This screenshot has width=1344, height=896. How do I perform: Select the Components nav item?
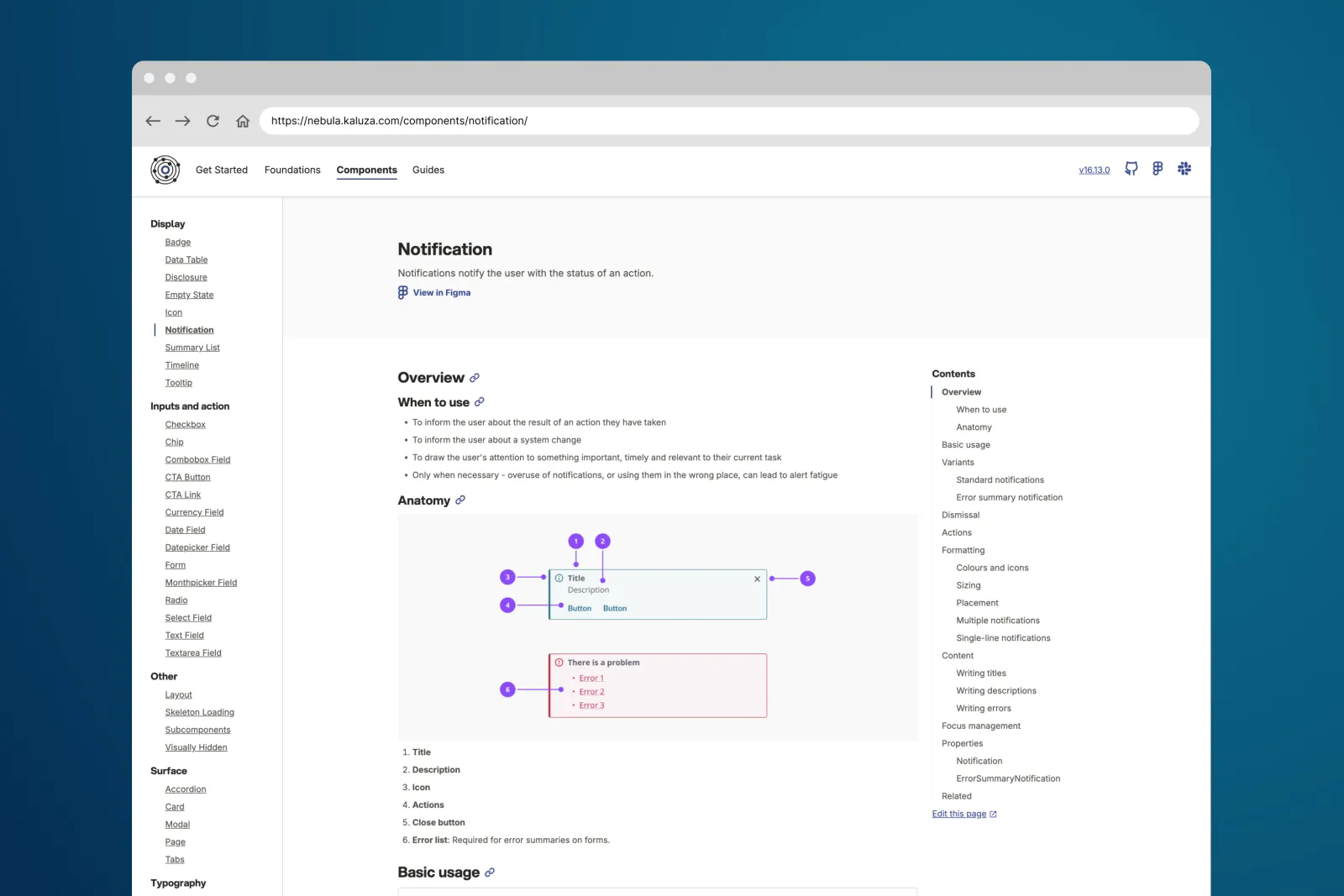point(367,170)
